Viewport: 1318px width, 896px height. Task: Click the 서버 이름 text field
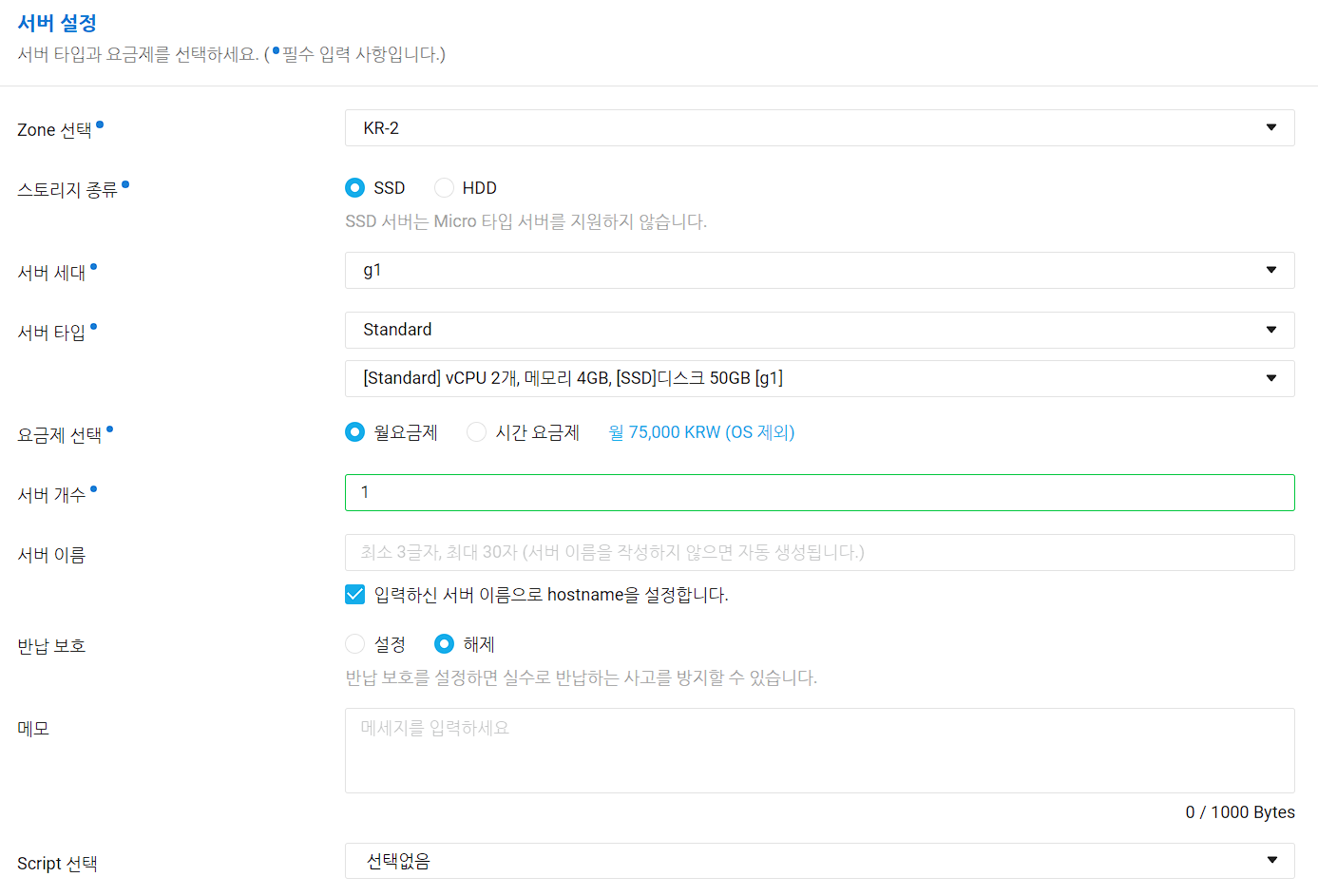819,552
